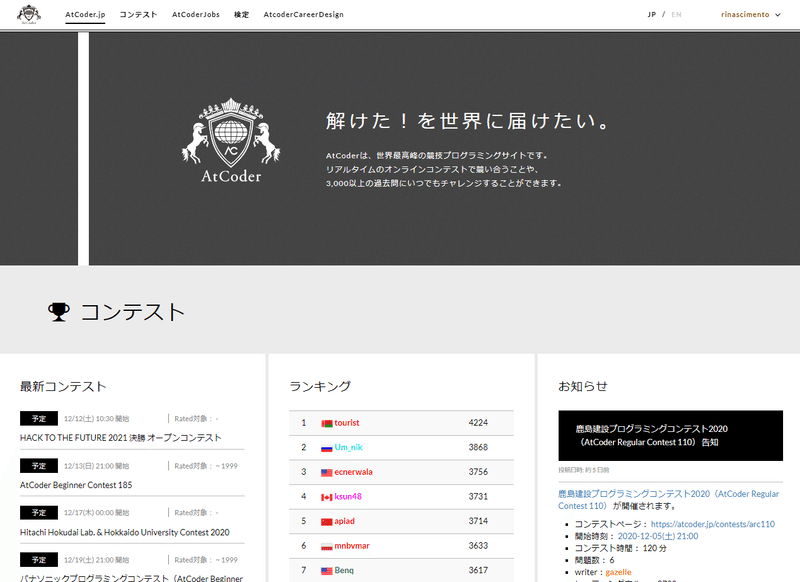Open Hitachi Hokudai Lab. contest link

[x=124, y=532]
